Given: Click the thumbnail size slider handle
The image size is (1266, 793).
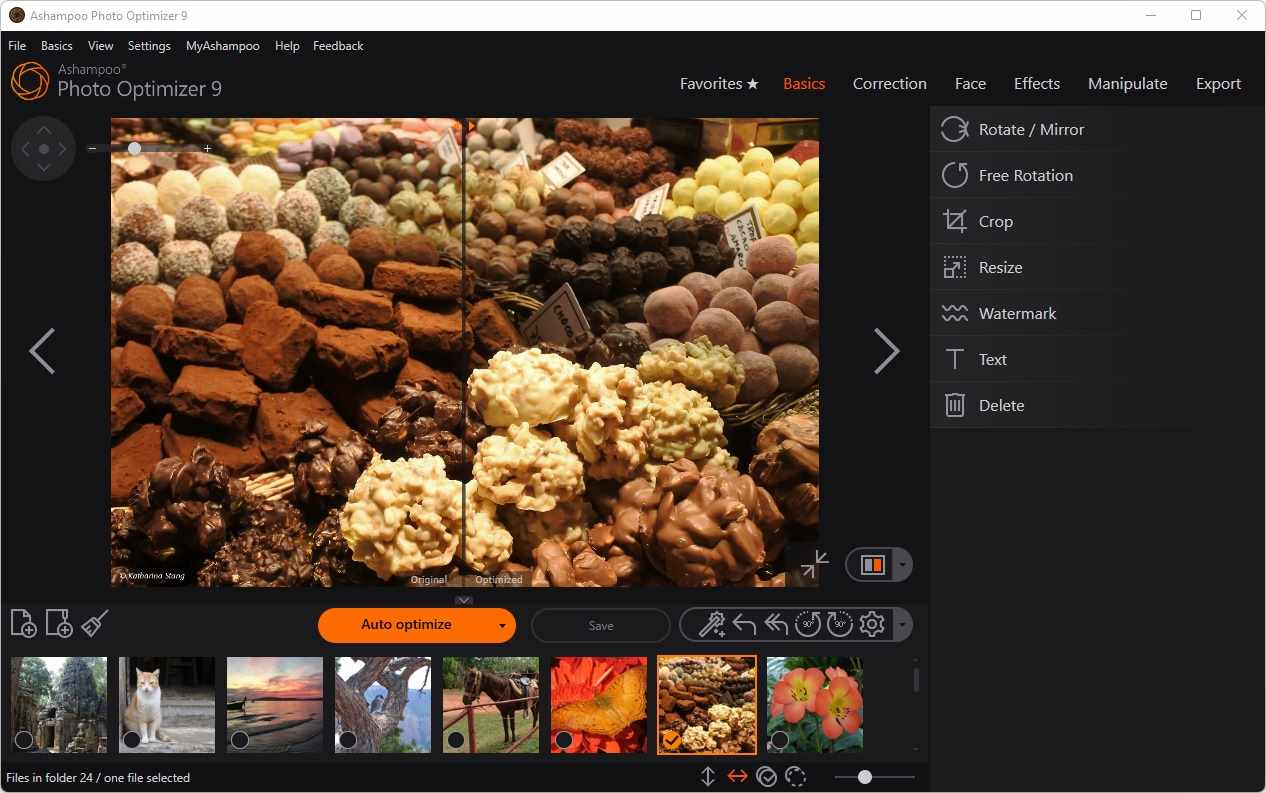Looking at the screenshot, I should pyautogui.click(x=865, y=777).
